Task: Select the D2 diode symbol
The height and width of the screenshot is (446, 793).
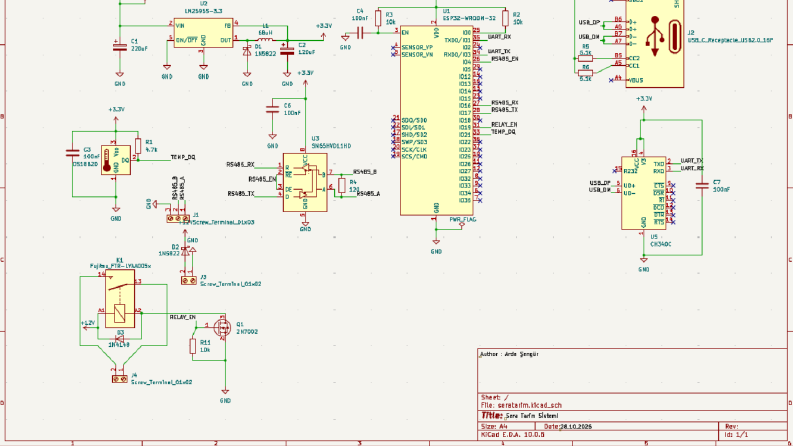Action: coord(186,250)
